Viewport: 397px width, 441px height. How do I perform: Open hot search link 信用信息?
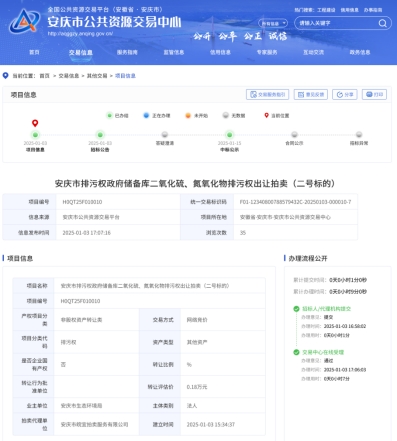click(x=349, y=10)
